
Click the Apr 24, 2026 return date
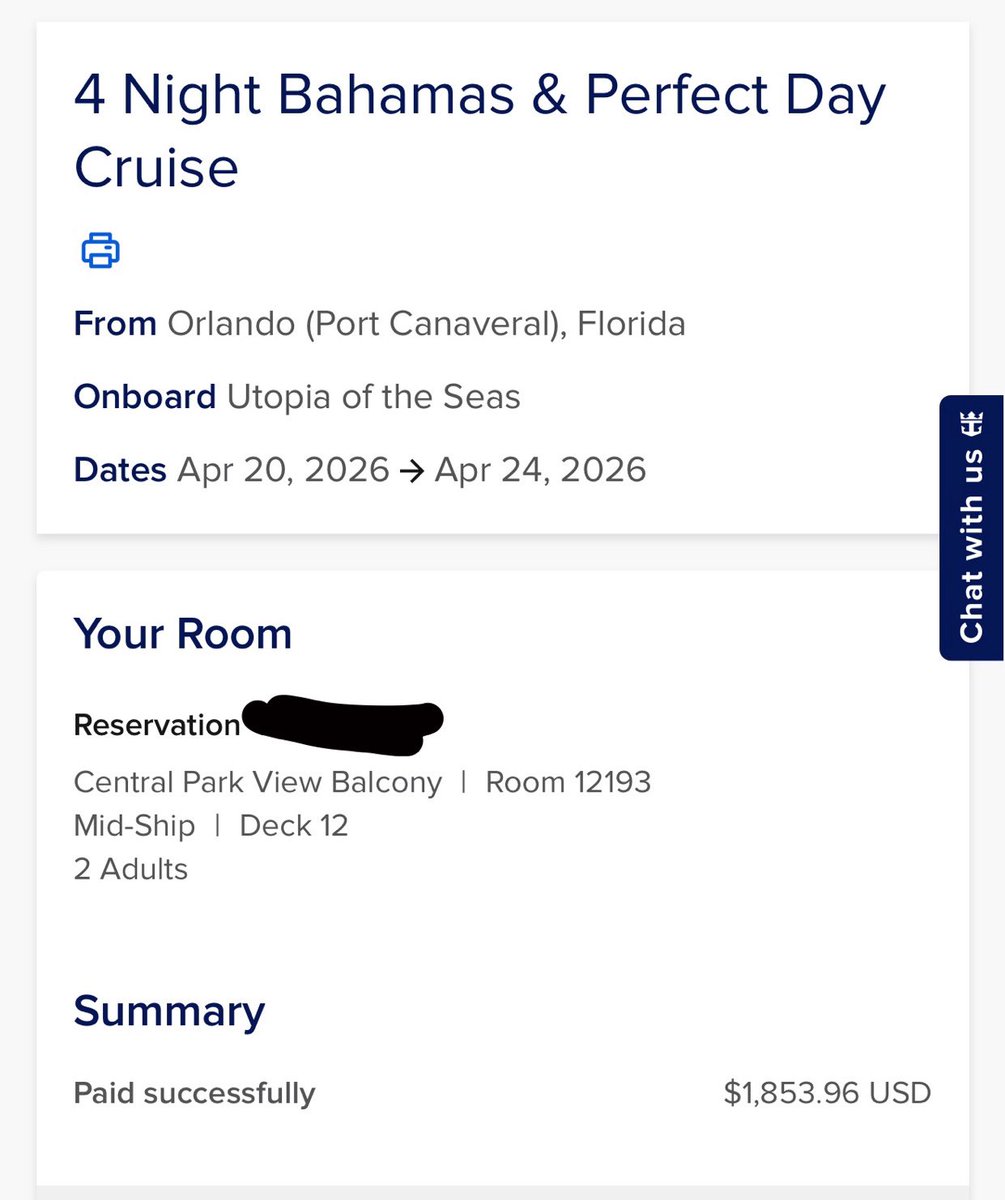(540, 470)
